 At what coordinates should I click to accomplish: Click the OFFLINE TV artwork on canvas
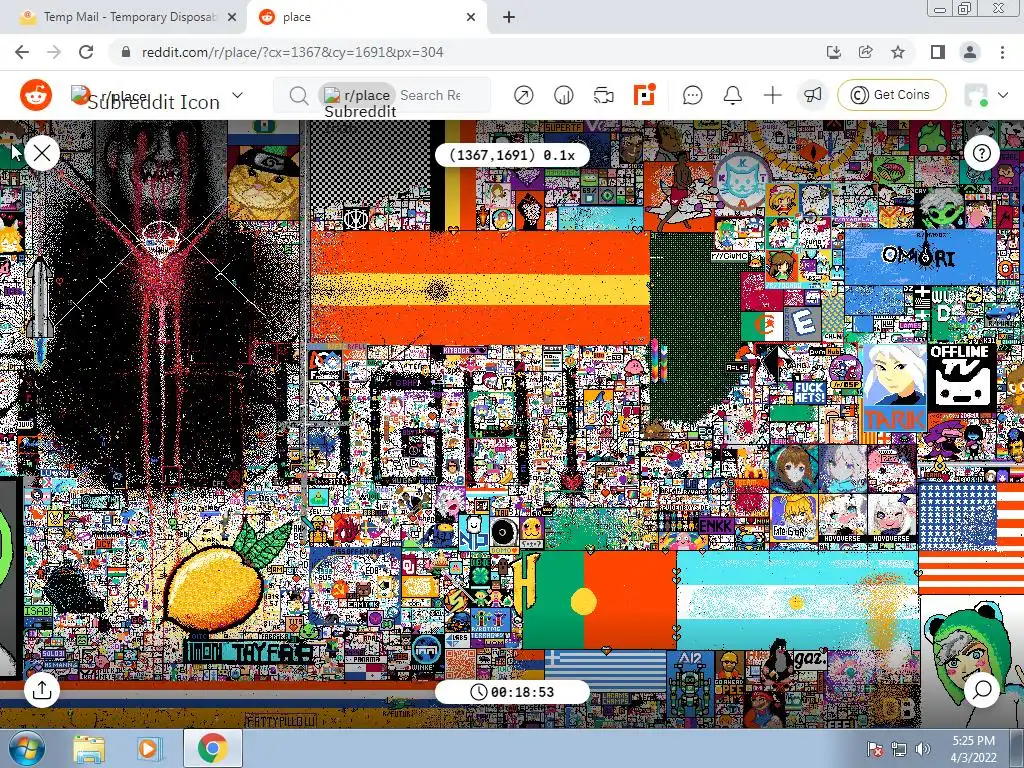[962, 377]
